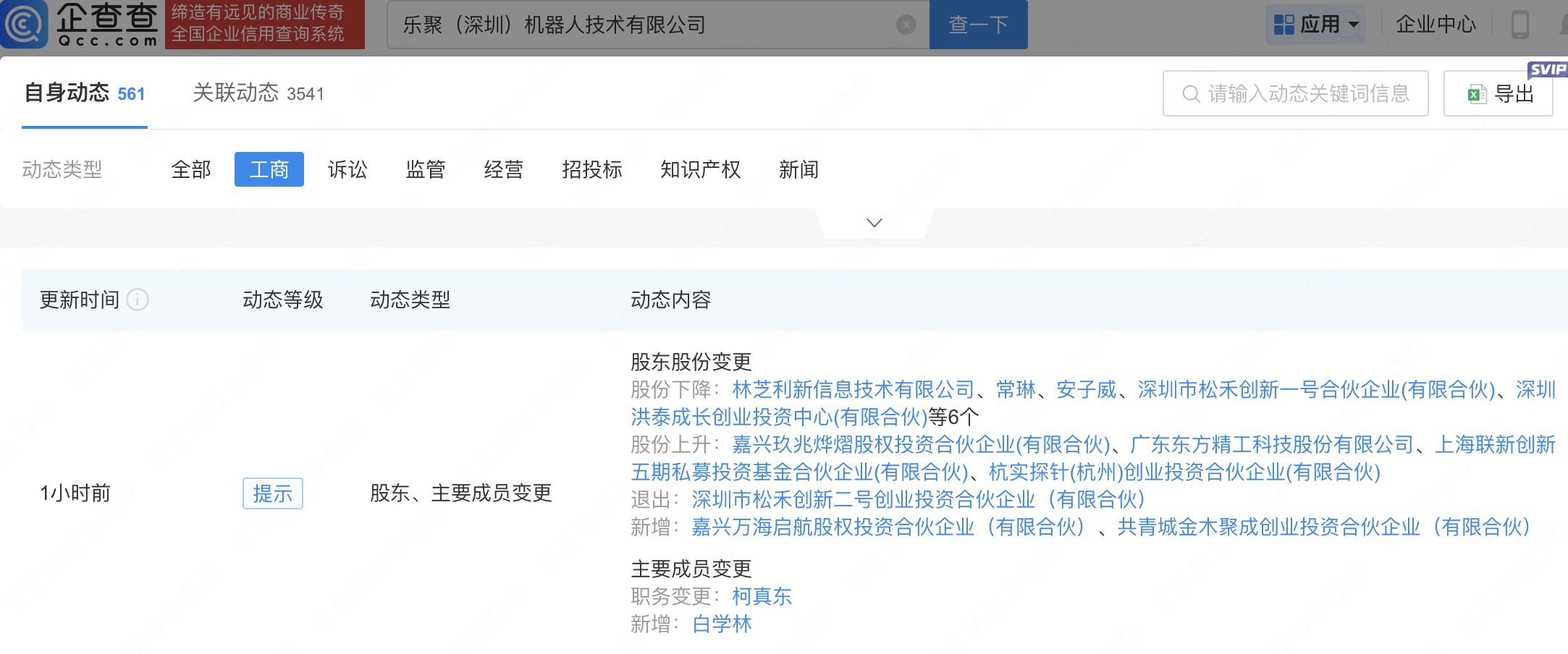
Task: Open 广东东方精工科技股份有限公司 link
Action: 1272,444
